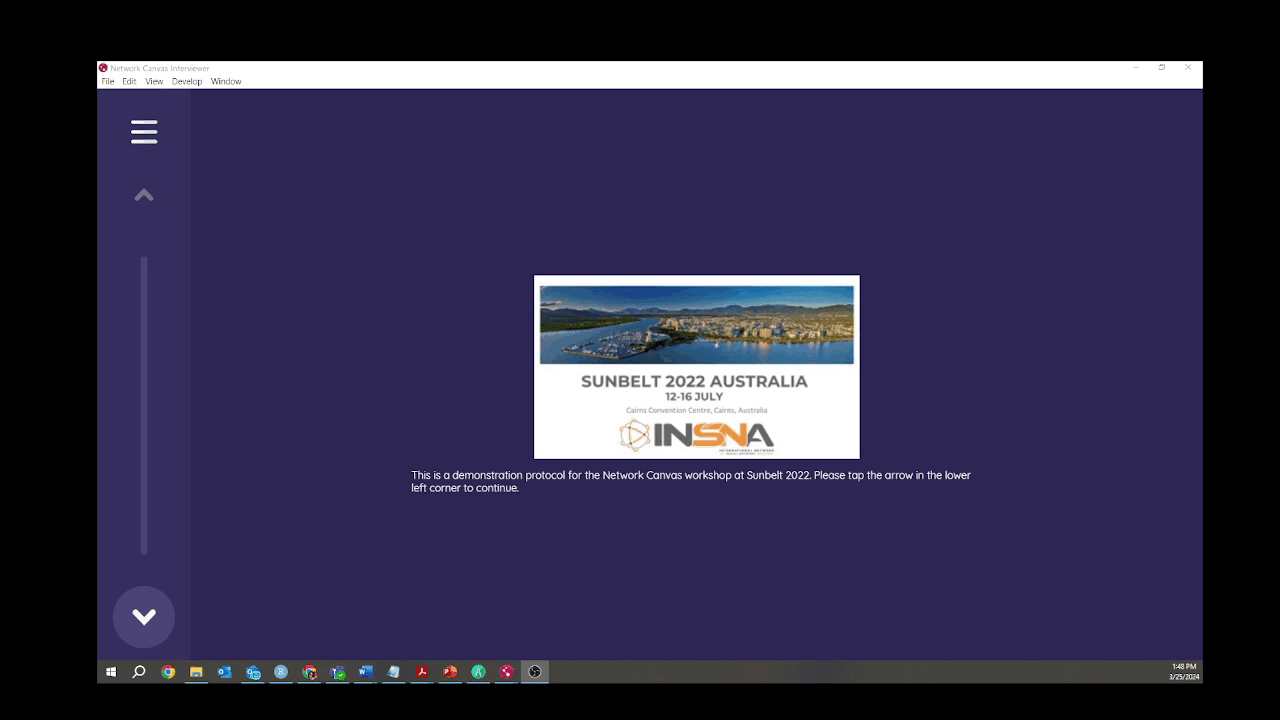Open the hamburger menu in the sidebar
This screenshot has height=720, width=1280.
coord(144,132)
